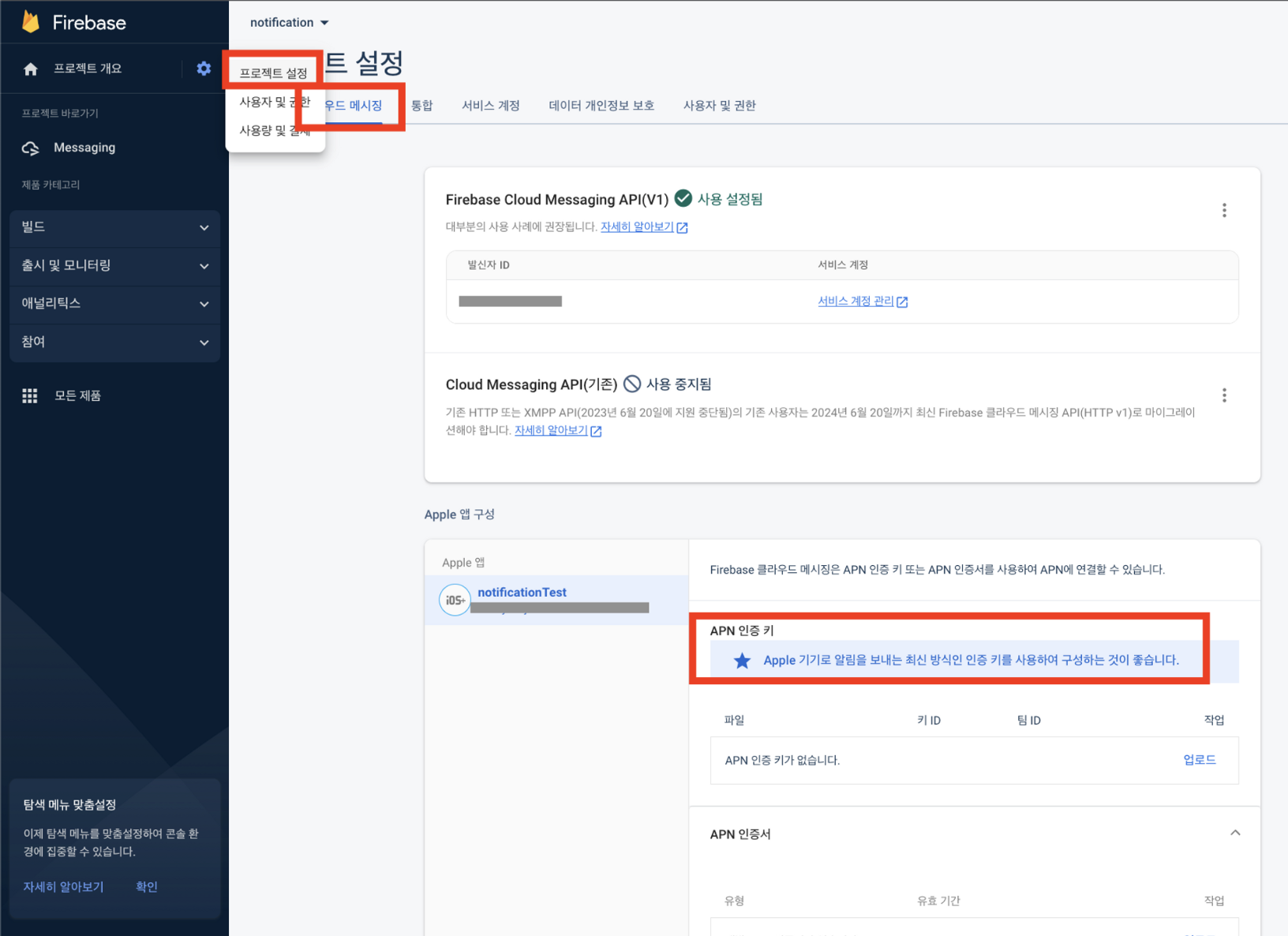Click the 사용 설정됨 status text
Viewport: 1288px width, 936px height.
click(730, 199)
